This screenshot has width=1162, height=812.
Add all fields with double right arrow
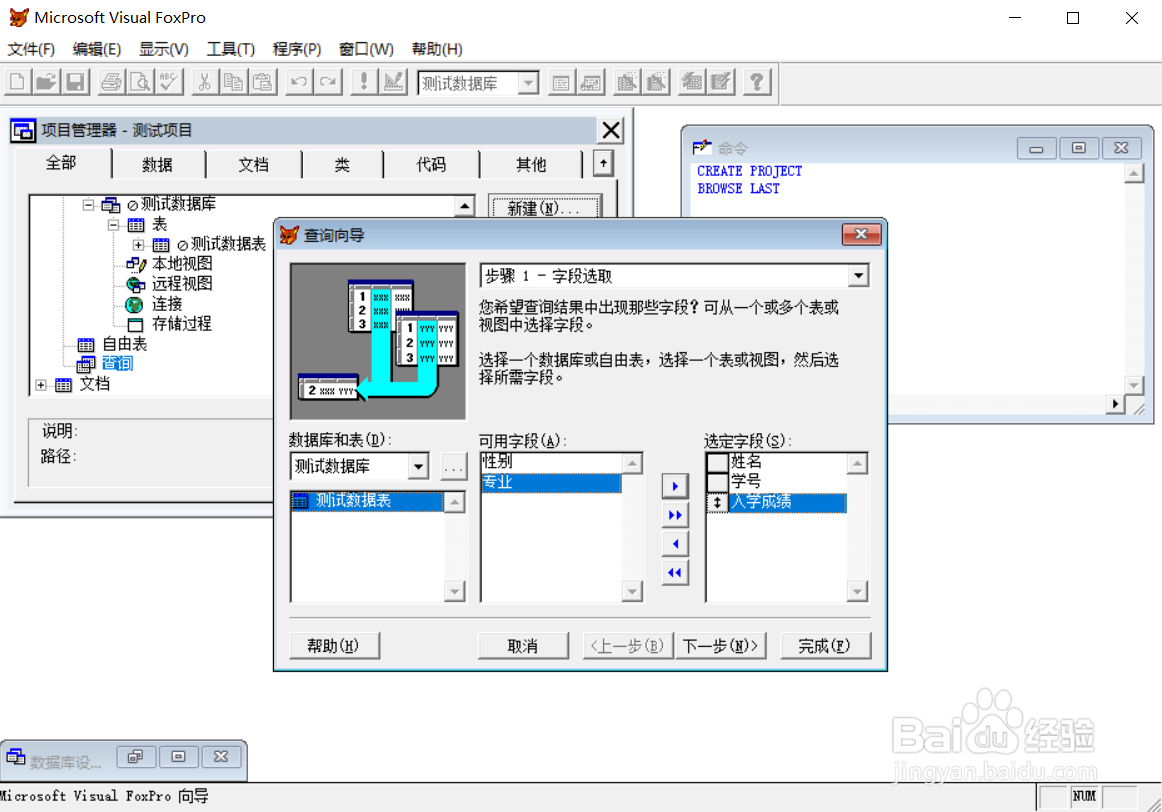click(674, 515)
